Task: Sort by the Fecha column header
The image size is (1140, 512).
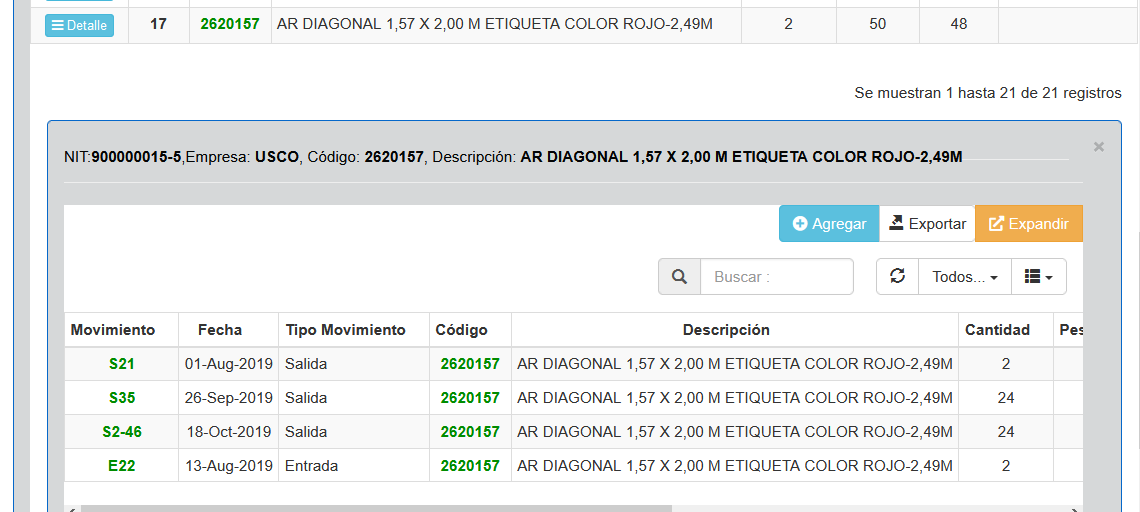Action: click(220, 330)
